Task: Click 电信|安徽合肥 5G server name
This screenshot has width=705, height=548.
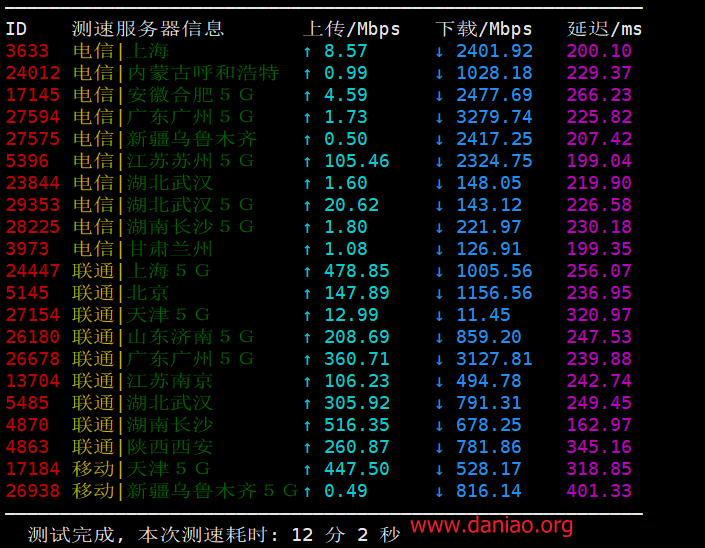Action: point(163,95)
